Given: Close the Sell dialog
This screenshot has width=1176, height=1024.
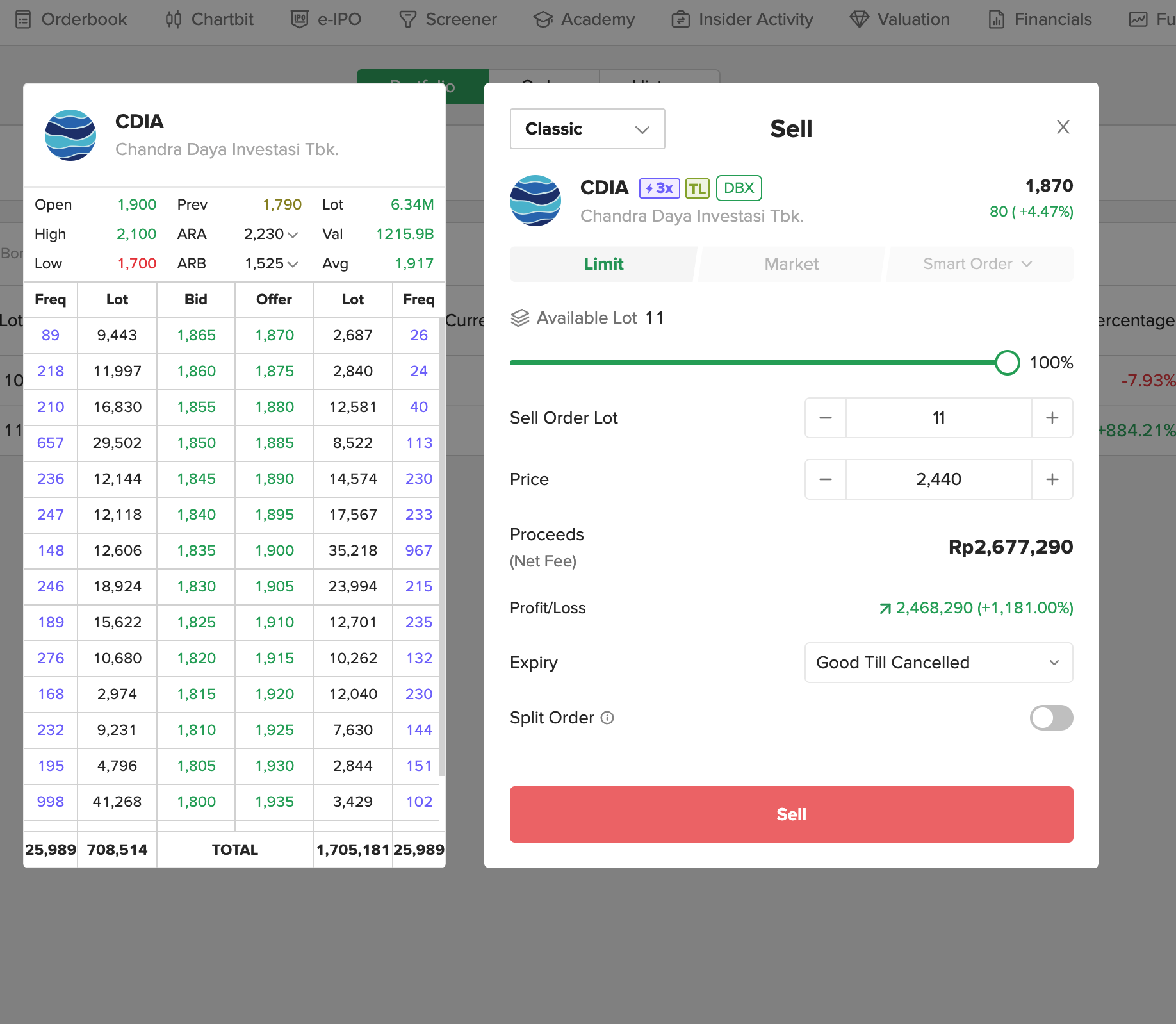Looking at the screenshot, I should 1063,127.
